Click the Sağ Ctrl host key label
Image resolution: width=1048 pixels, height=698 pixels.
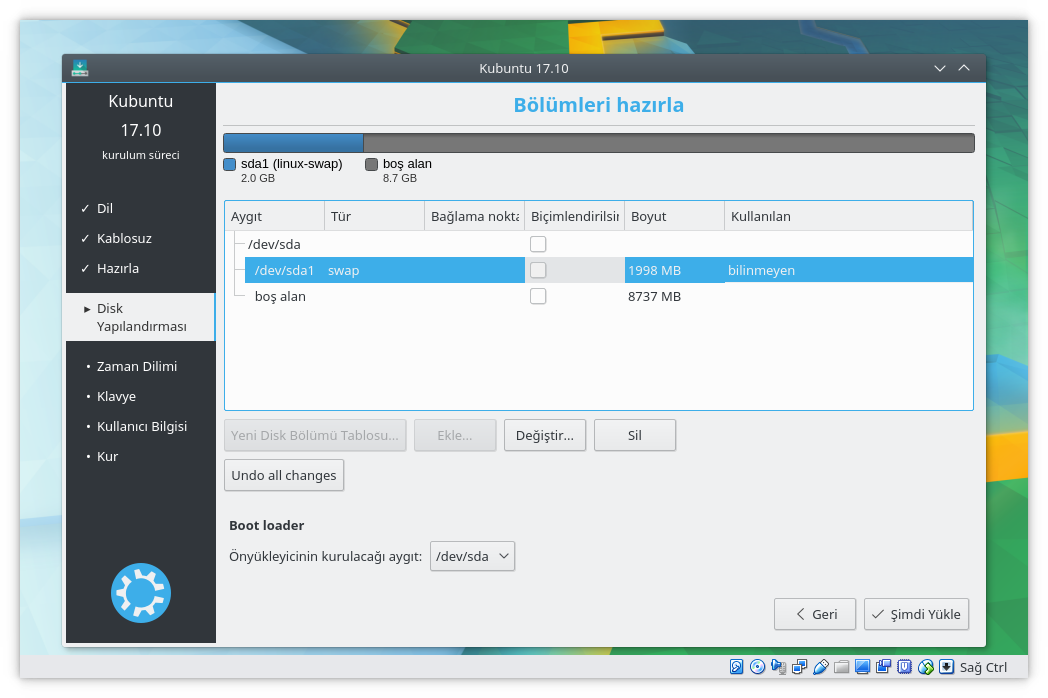[983, 667]
